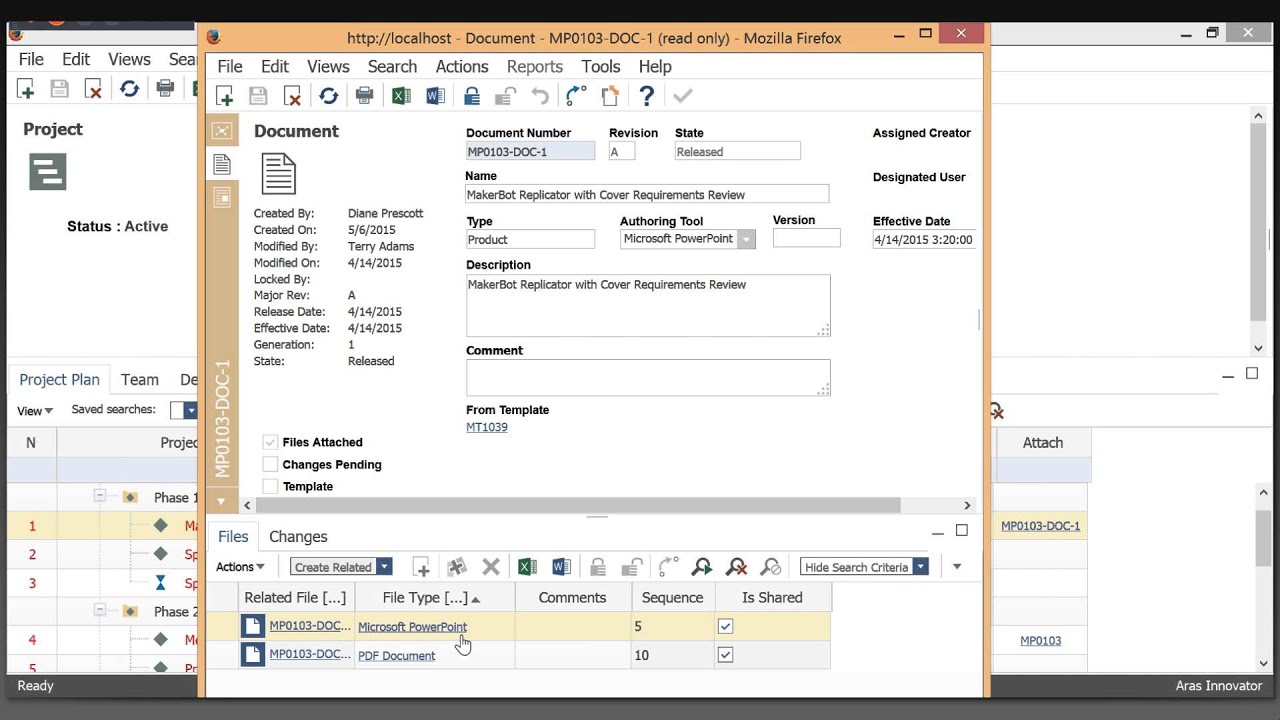Open the Actions menu in the menu bar

462,67
